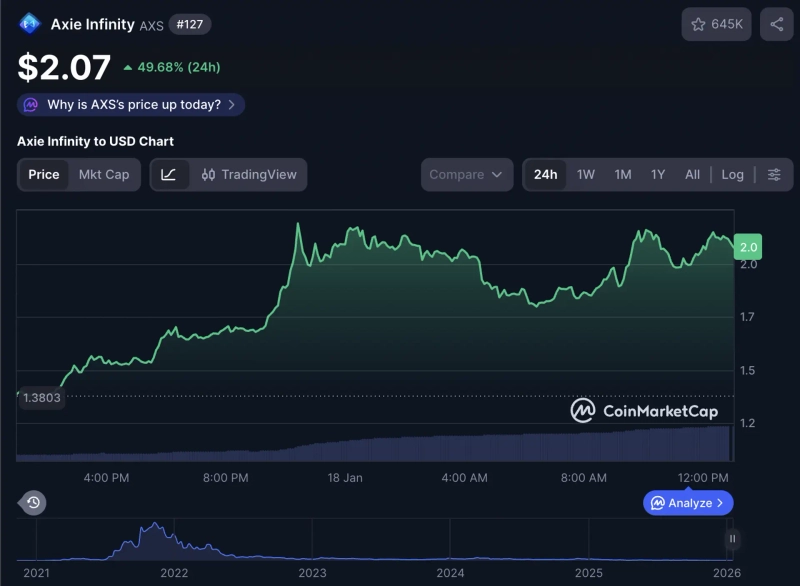This screenshot has height=586, width=800.
Task: Click the #127 rank badge
Action: coord(190,25)
